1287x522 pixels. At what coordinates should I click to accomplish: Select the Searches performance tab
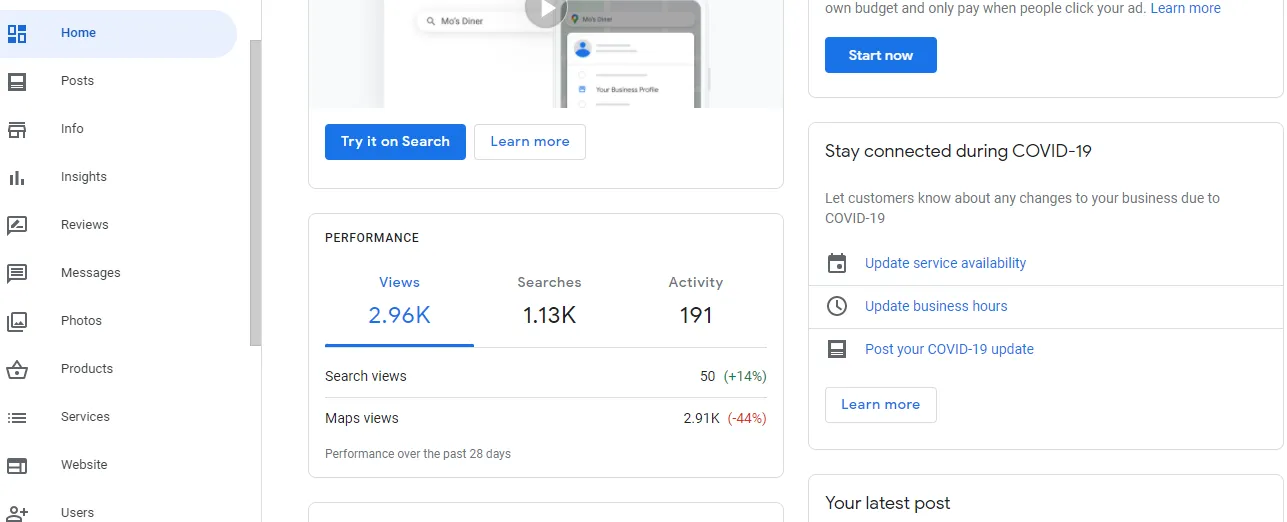tap(549, 305)
